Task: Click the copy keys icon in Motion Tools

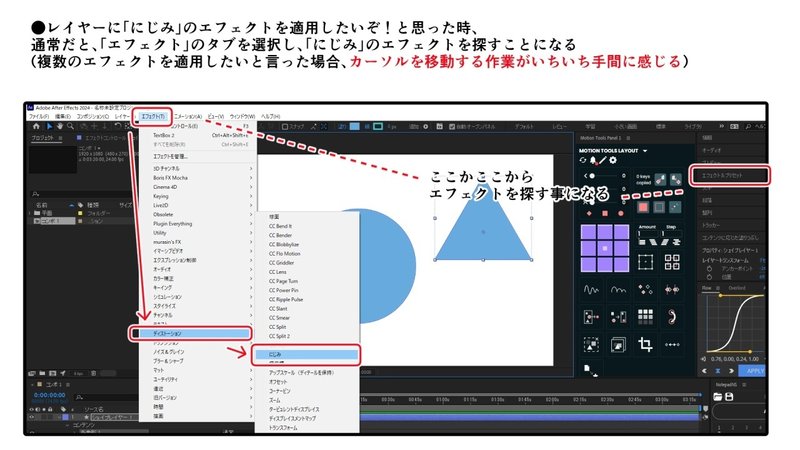Action: tap(660, 180)
